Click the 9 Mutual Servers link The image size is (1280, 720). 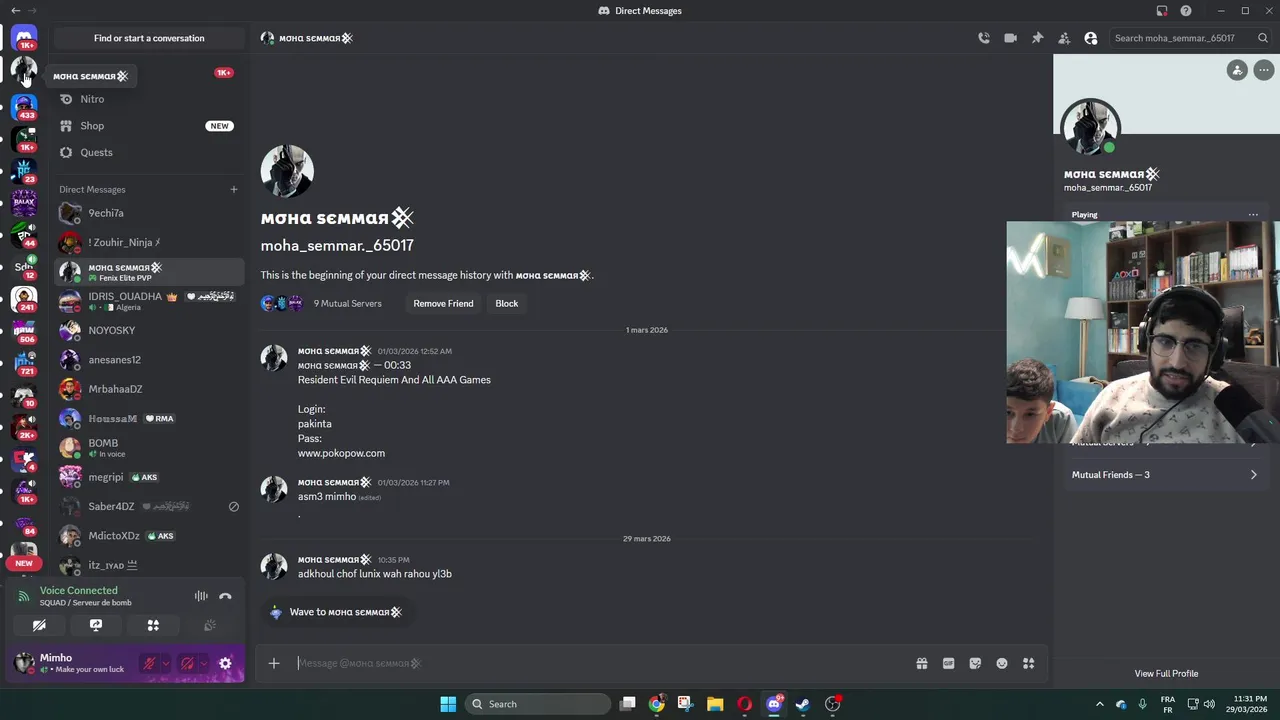(x=347, y=303)
